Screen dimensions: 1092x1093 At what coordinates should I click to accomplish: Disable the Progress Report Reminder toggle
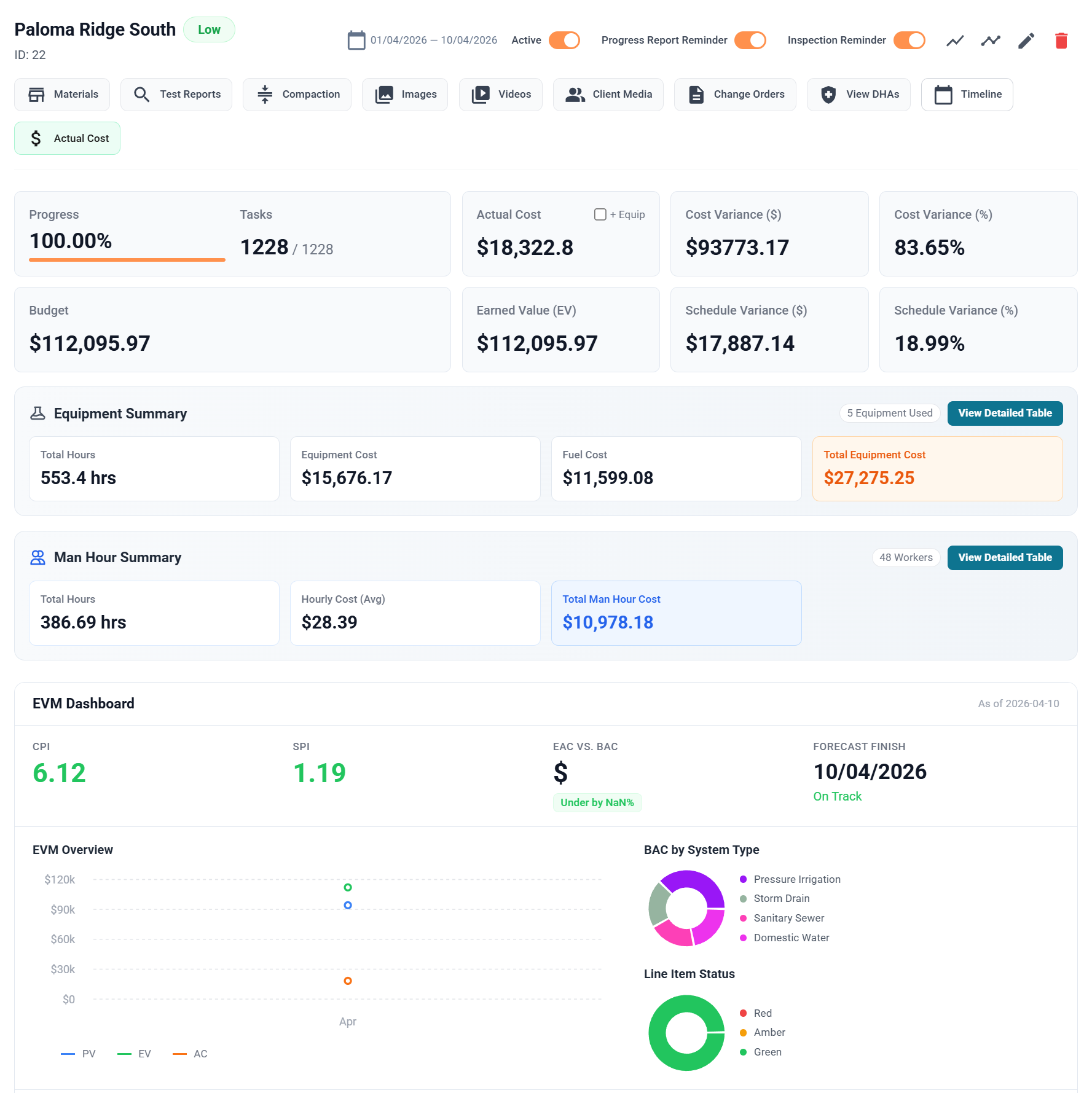pos(750,40)
